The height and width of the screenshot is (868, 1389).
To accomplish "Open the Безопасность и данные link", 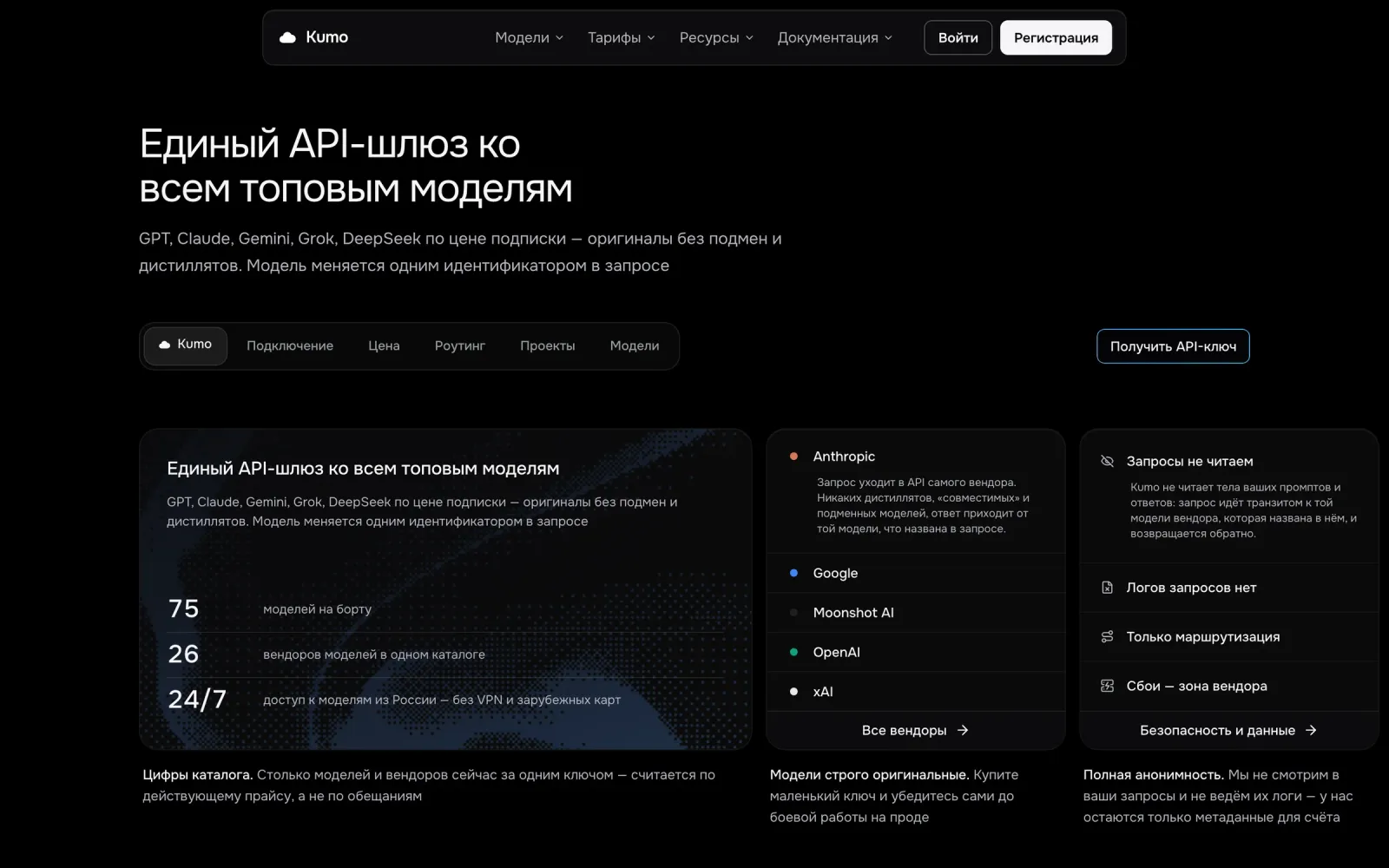I will point(1229,730).
